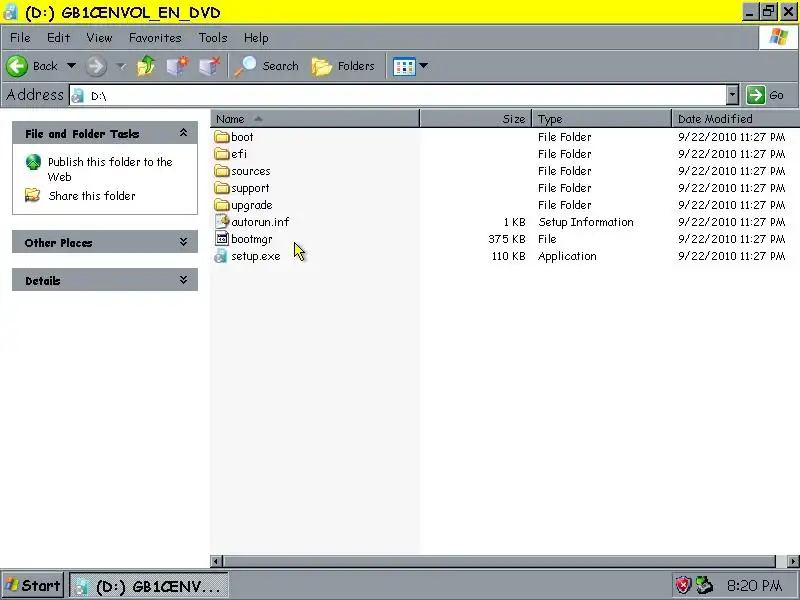Click the title bar drive icon
The width and height of the screenshot is (800, 600).
[x=10, y=12]
